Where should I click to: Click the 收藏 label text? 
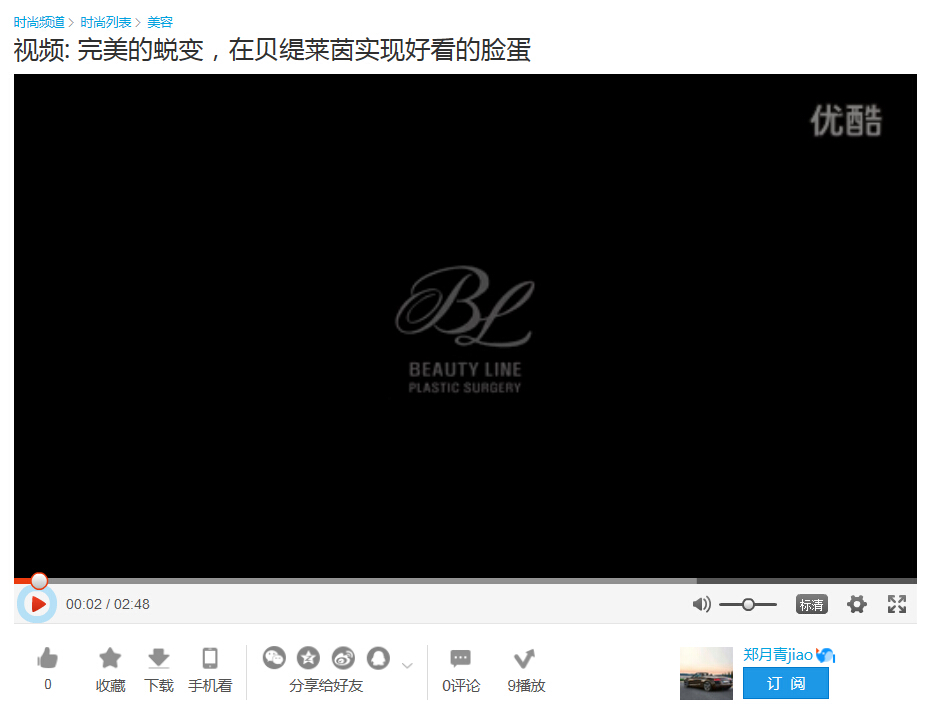[110, 686]
